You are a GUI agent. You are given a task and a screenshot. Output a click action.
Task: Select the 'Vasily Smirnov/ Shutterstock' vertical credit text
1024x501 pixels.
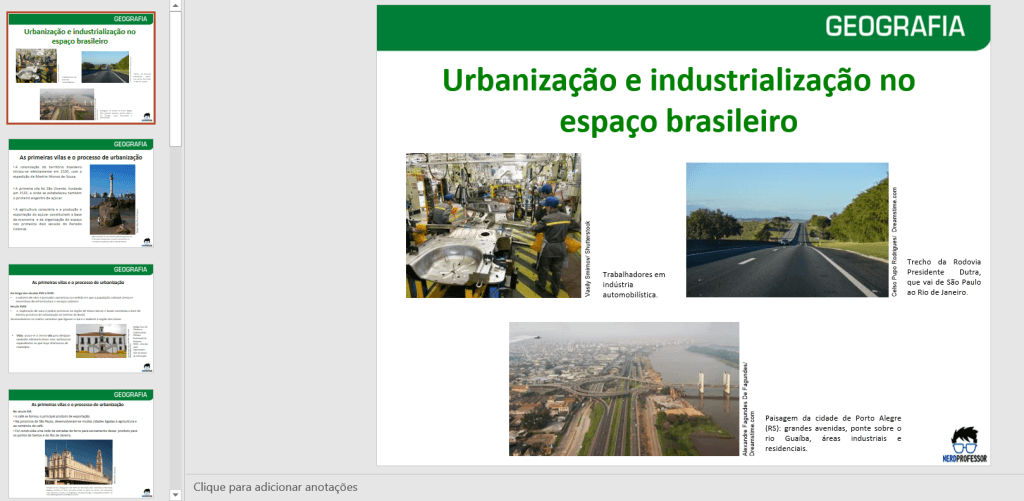(x=589, y=258)
